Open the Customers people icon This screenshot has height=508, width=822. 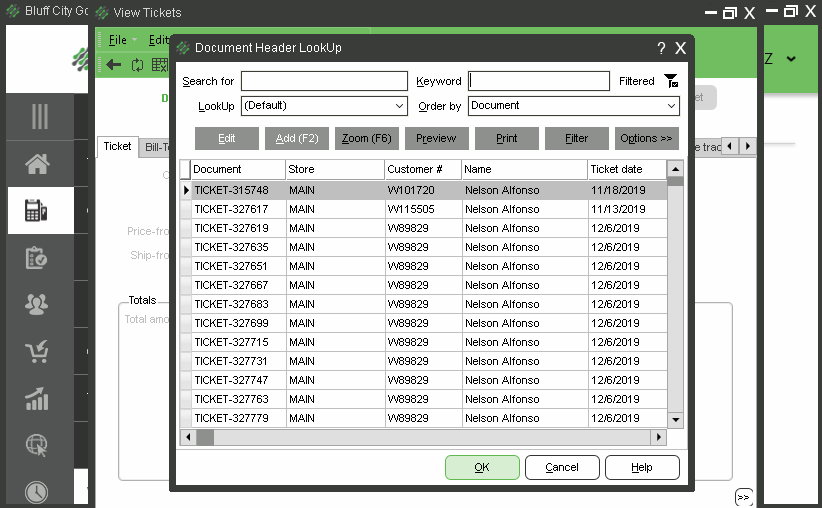point(36,304)
